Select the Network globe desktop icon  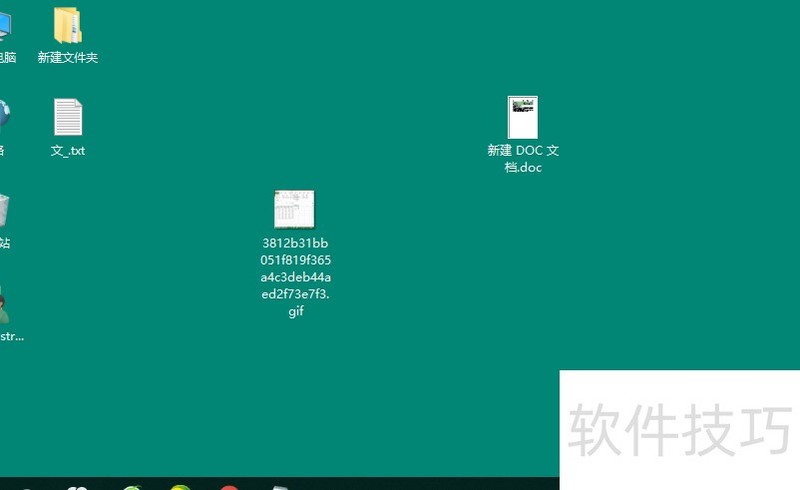coord(4,116)
